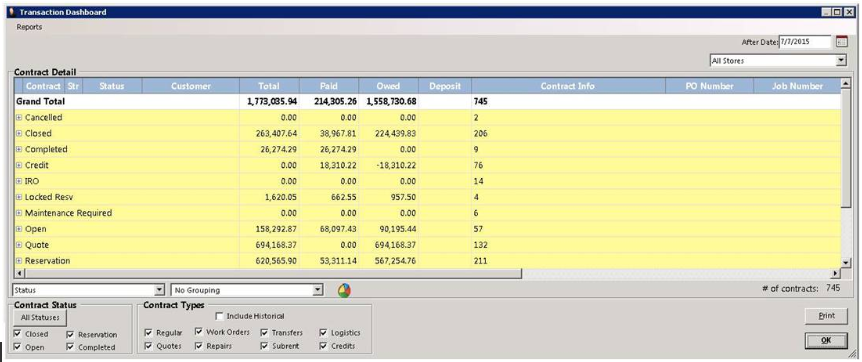Click the Credit owed value -18,310.22
This screenshot has height=362, width=862.
[x=395, y=166]
